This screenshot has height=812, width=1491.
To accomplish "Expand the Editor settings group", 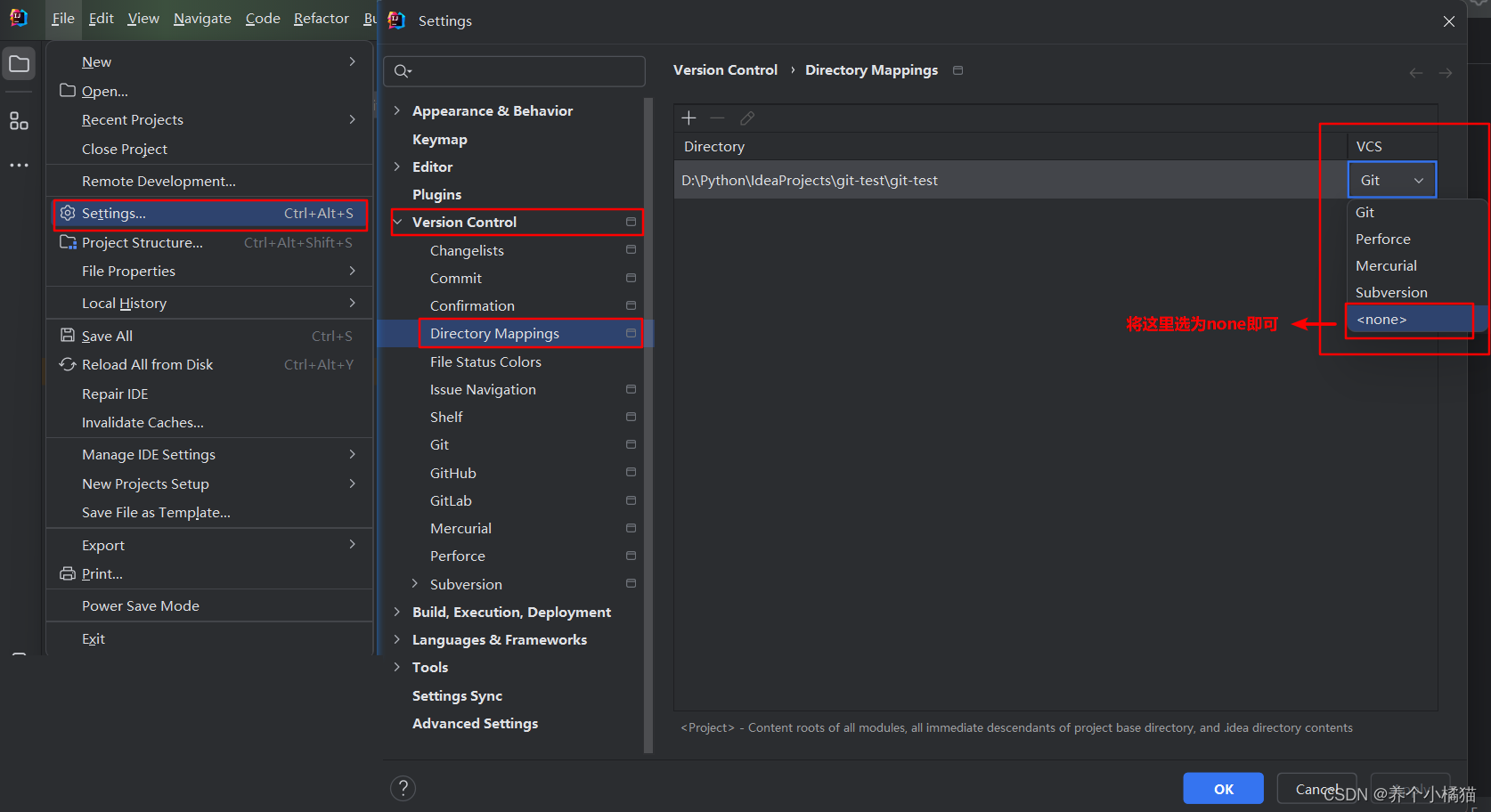I will (397, 166).
